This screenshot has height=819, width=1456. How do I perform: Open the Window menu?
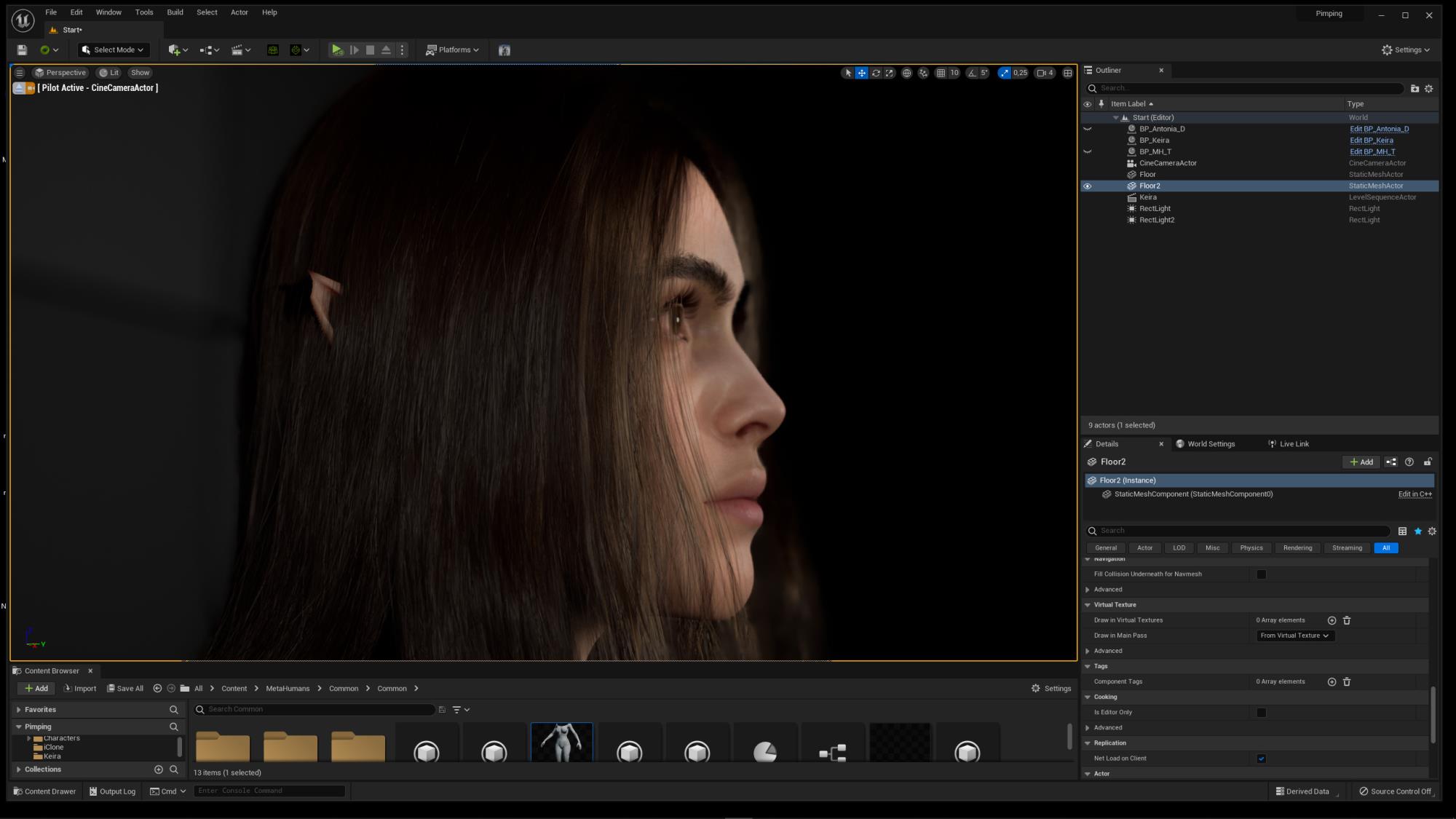coord(108,12)
